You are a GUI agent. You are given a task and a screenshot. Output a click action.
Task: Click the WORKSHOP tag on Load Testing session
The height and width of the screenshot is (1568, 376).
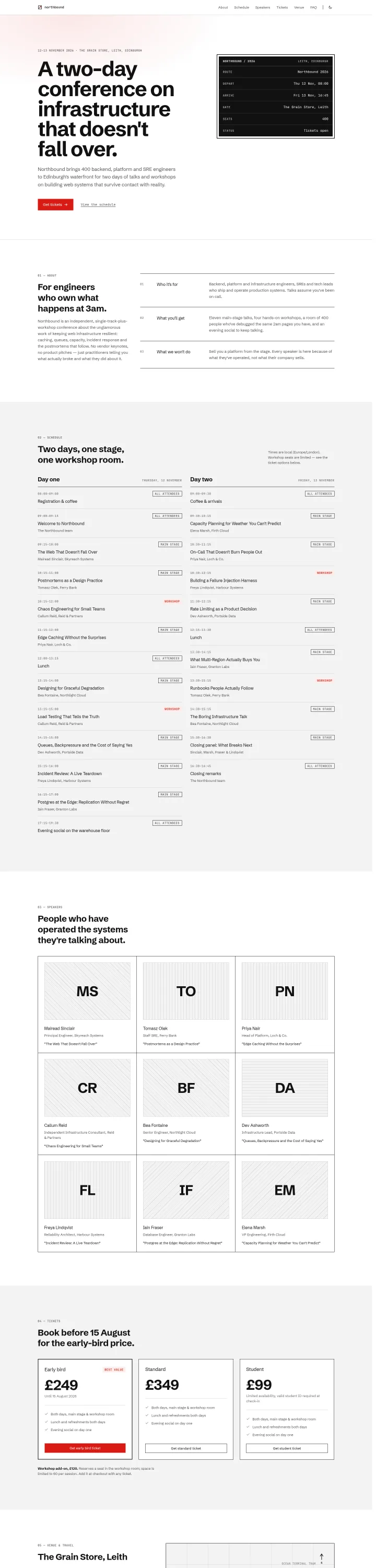click(x=172, y=709)
